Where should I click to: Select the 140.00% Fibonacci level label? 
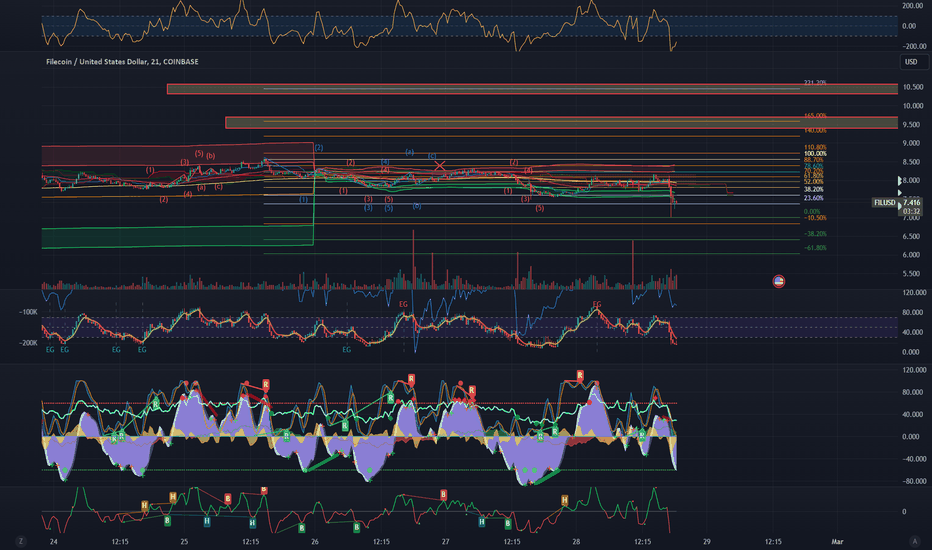tap(815, 130)
